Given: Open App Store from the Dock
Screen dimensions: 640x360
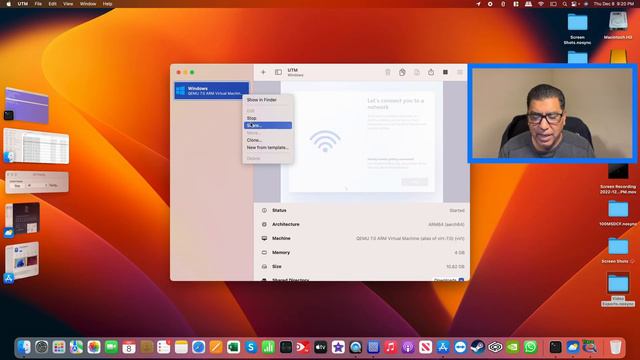Looking at the screenshot, I should [443, 347].
